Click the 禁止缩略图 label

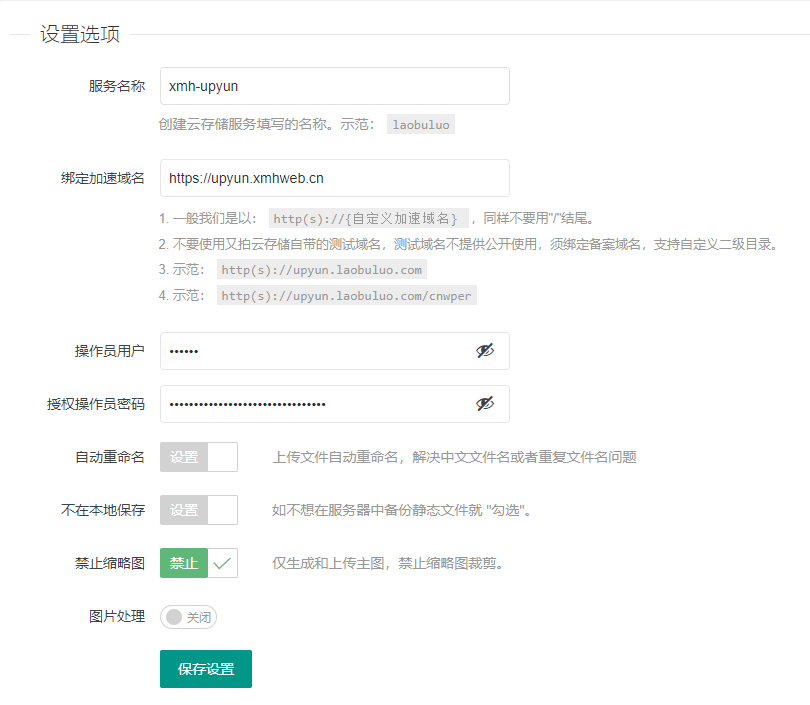click(x=110, y=563)
